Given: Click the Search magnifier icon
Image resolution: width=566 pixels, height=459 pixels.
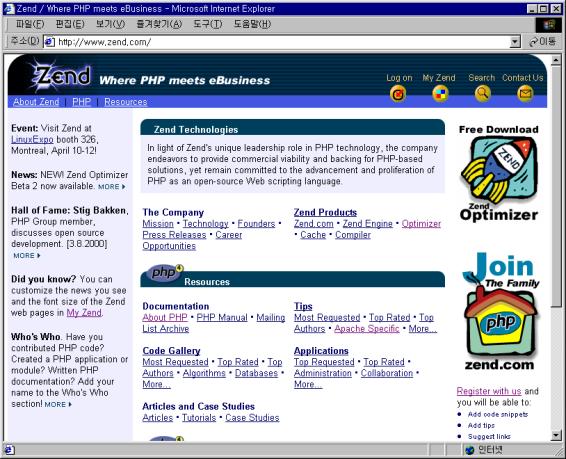Looking at the screenshot, I should [x=482, y=94].
